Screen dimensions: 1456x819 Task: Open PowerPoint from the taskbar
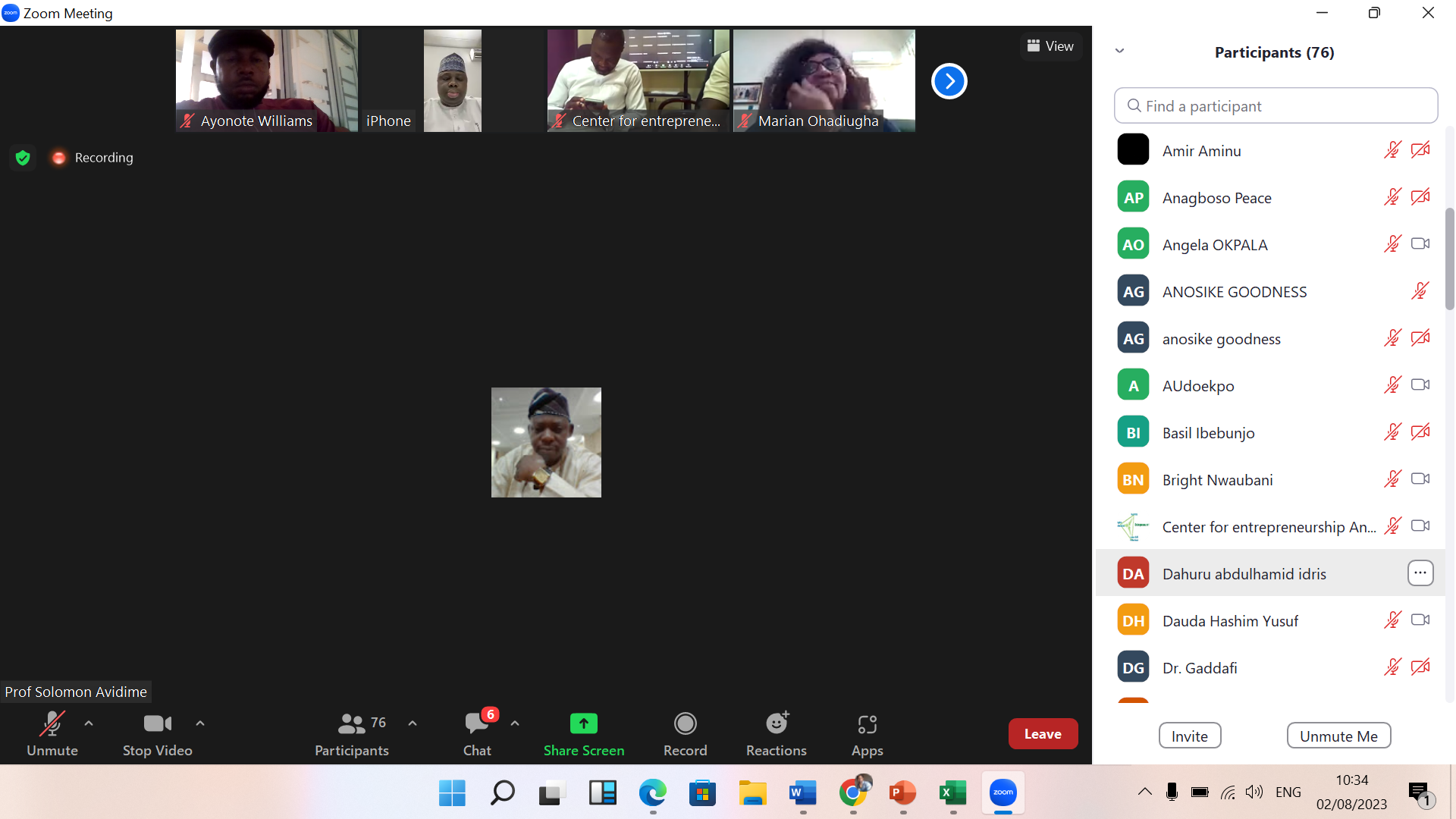coord(902,793)
